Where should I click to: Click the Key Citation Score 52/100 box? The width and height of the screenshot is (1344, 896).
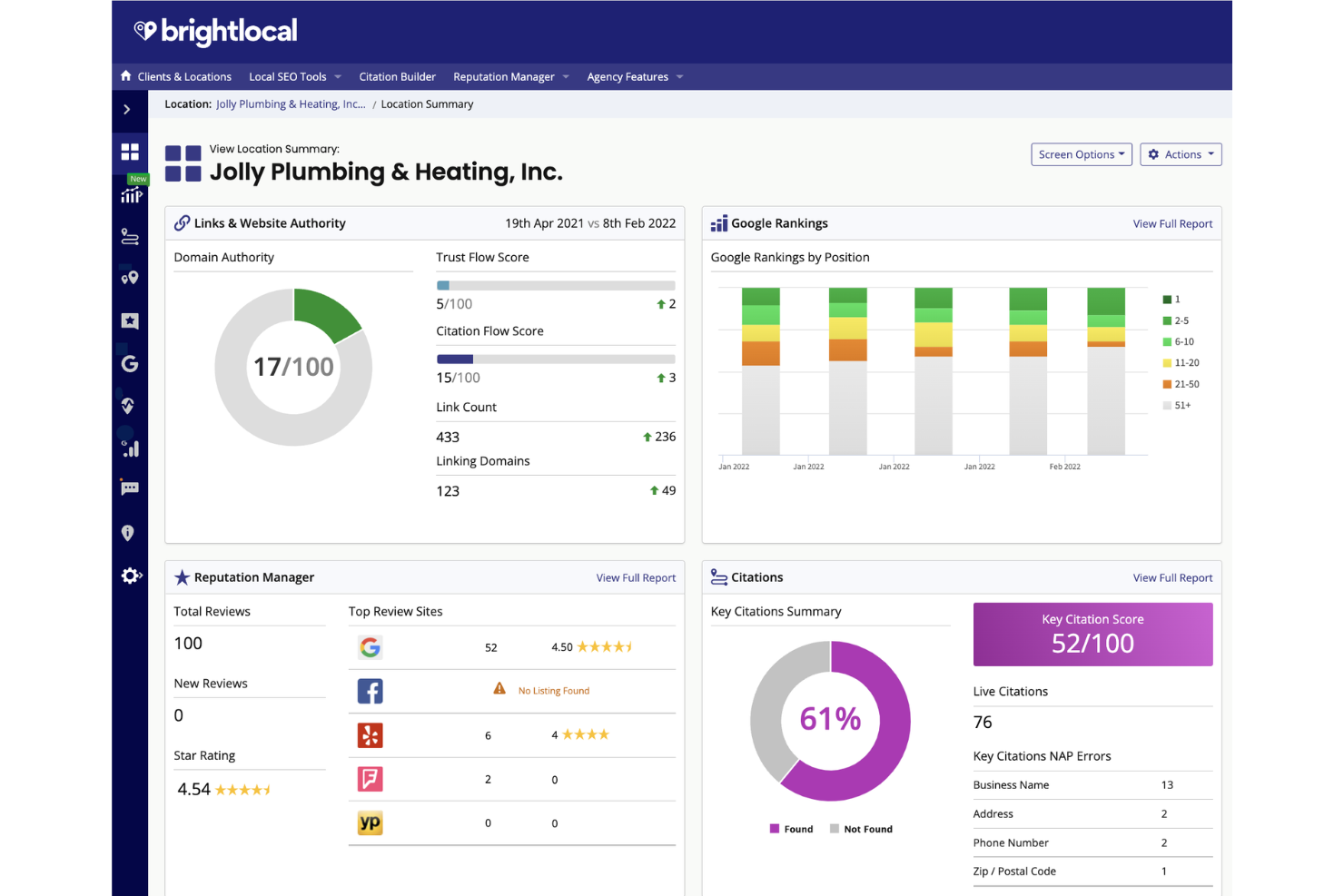click(1092, 634)
